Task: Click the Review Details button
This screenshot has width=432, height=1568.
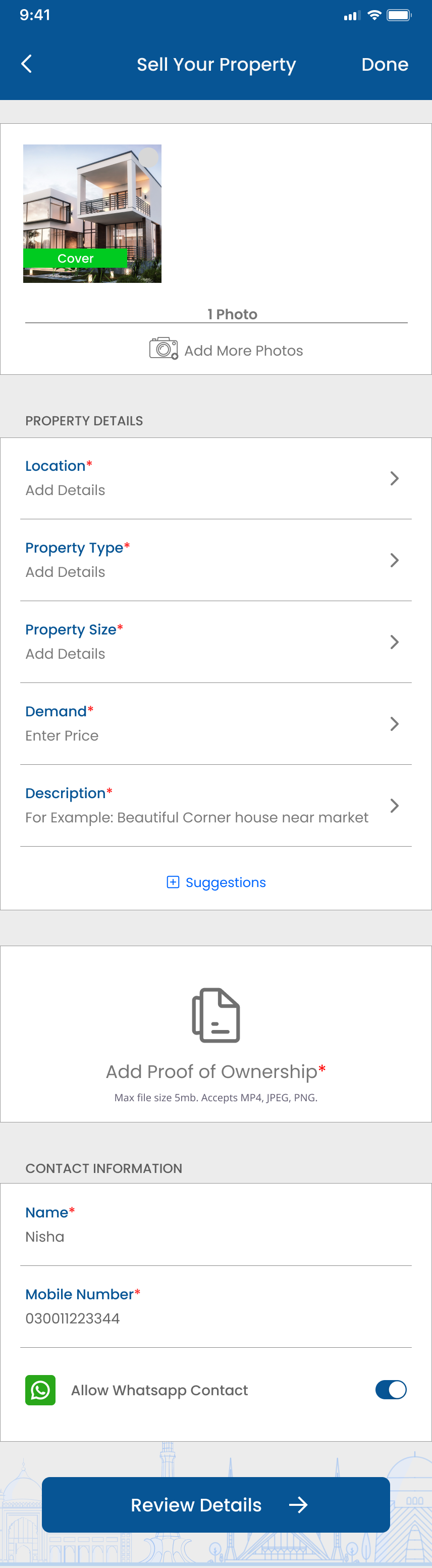Action: click(216, 1505)
